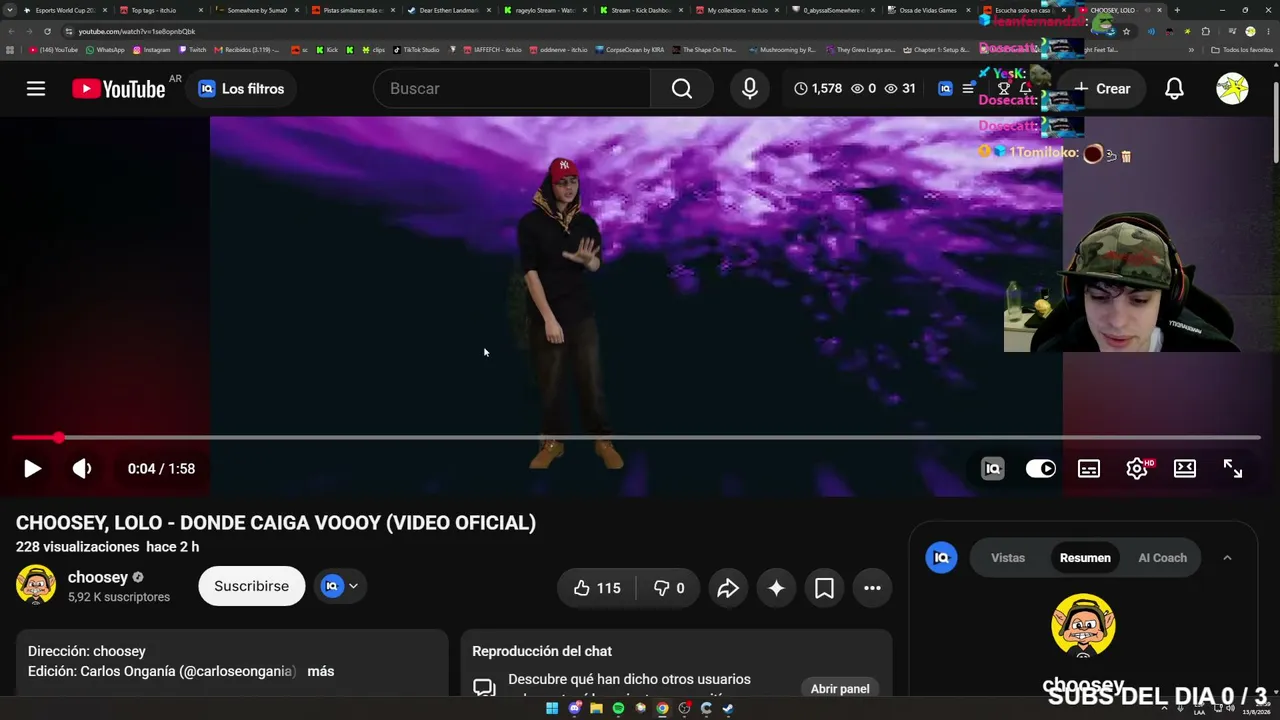The height and width of the screenshot is (720, 1280).
Task: Share this video
Action: [x=728, y=588]
